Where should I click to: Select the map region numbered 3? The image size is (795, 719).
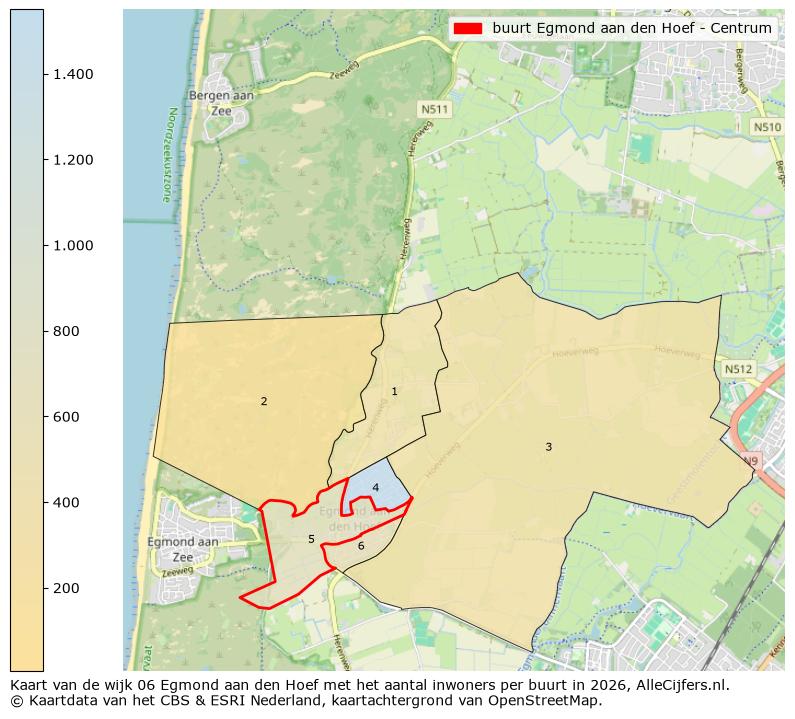548,447
